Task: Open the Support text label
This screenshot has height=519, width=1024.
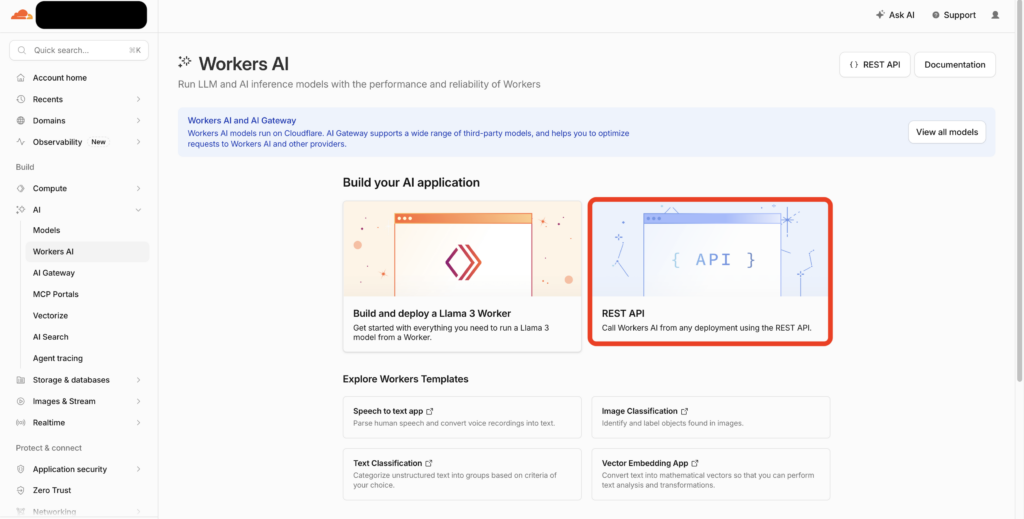Action: point(959,15)
